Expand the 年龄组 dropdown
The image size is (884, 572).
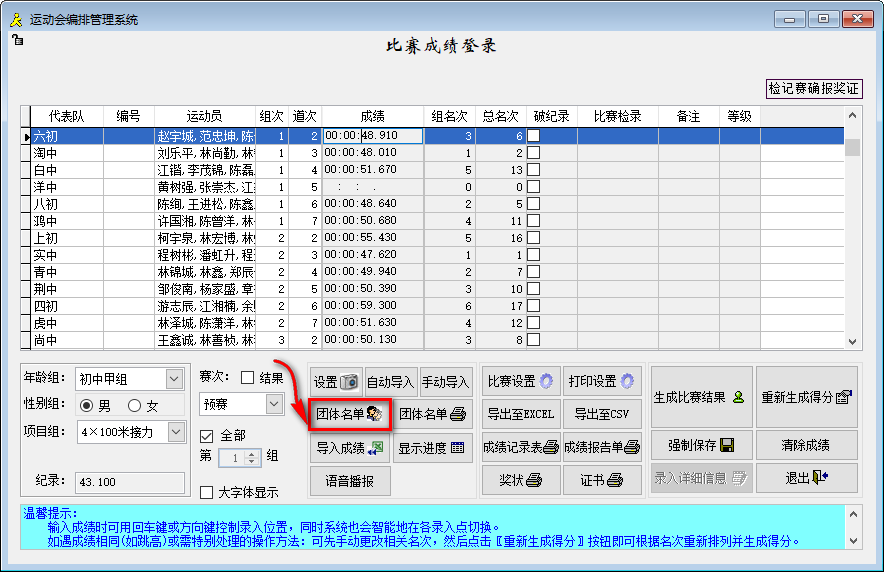pos(174,379)
